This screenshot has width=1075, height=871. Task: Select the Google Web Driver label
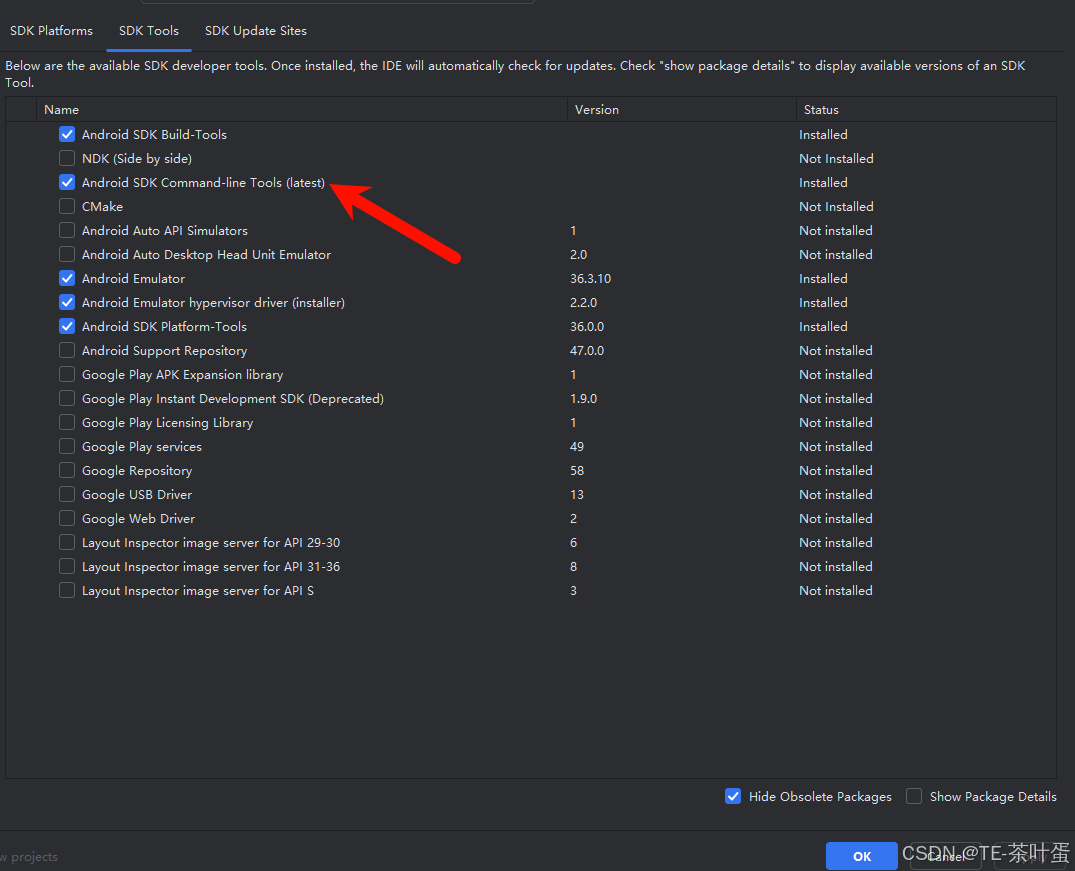tap(138, 518)
